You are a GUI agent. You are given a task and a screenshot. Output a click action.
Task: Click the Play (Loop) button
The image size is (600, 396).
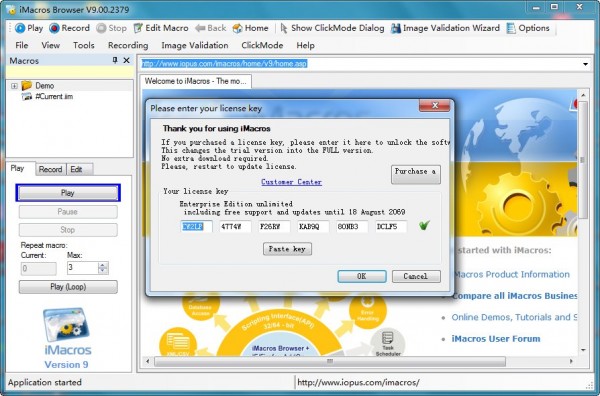coord(68,287)
